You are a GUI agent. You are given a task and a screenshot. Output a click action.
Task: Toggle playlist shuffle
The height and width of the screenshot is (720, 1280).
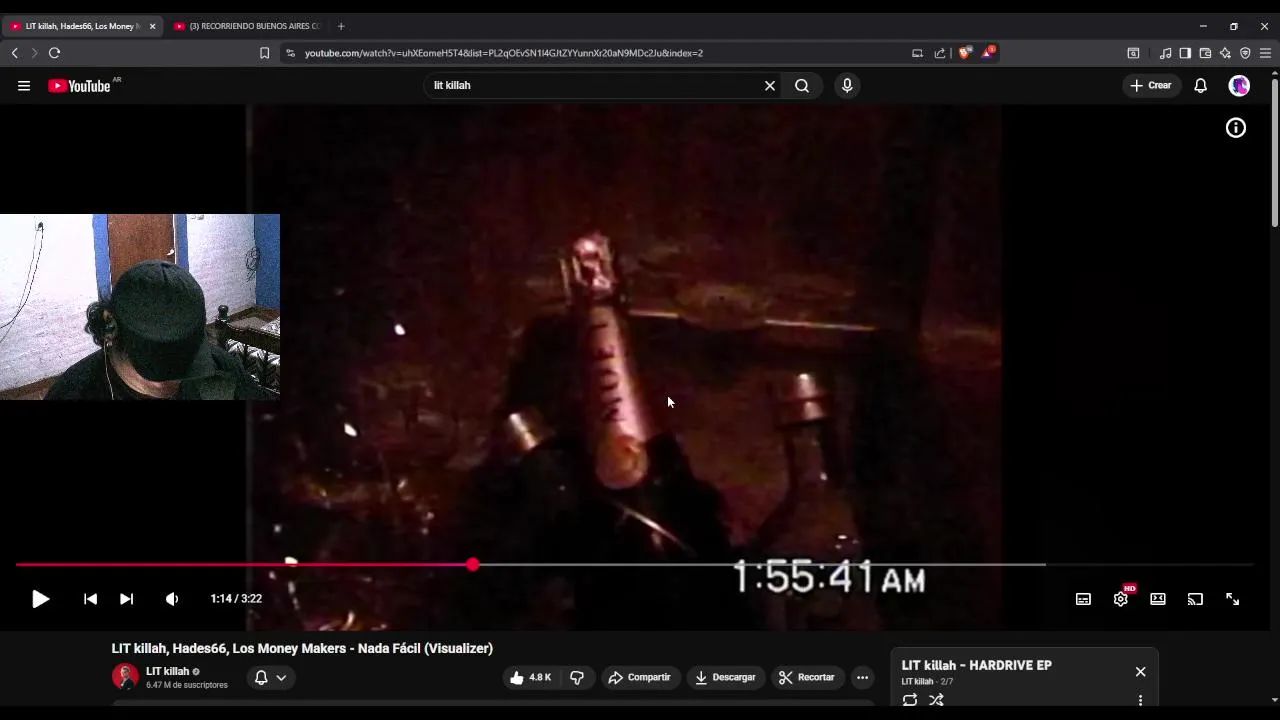click(936, 700)
